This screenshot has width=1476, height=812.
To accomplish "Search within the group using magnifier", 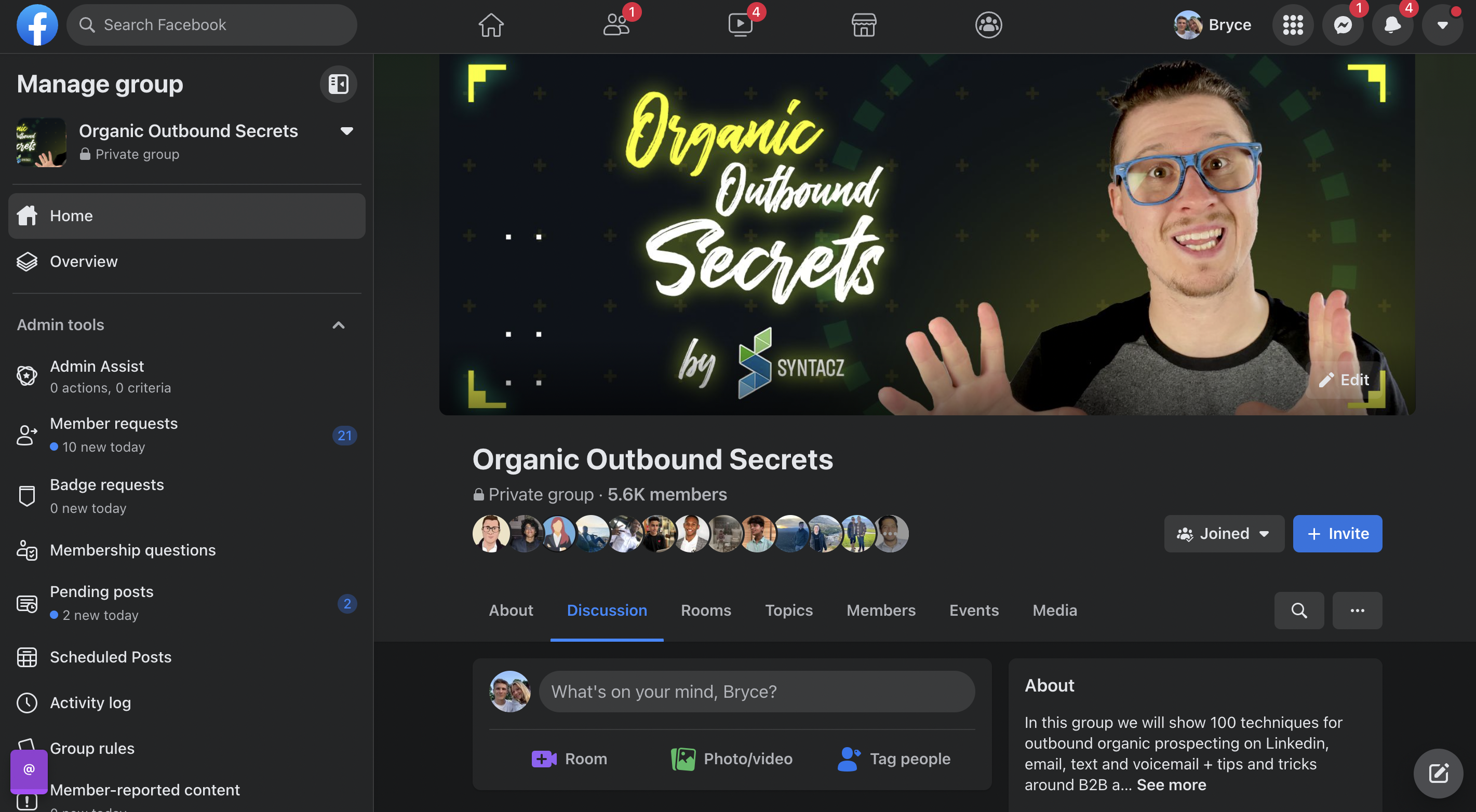I will click(x=1299, y=611).
